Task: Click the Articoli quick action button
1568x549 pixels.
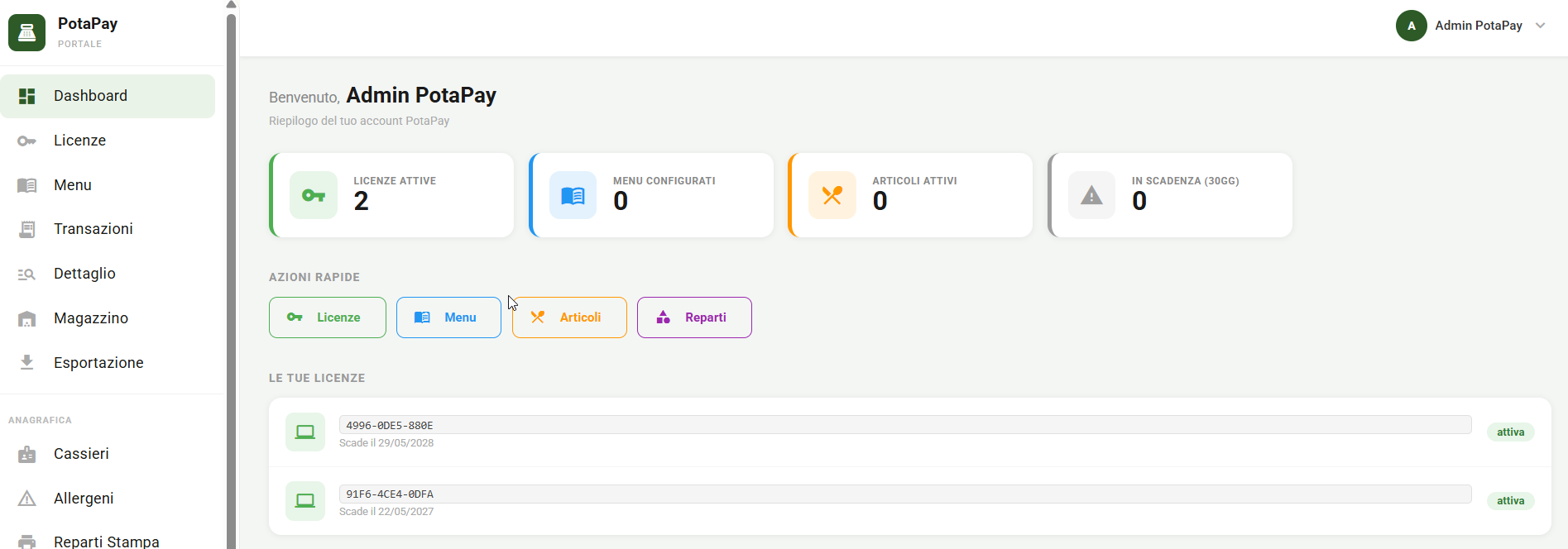Action: point(569,317)
